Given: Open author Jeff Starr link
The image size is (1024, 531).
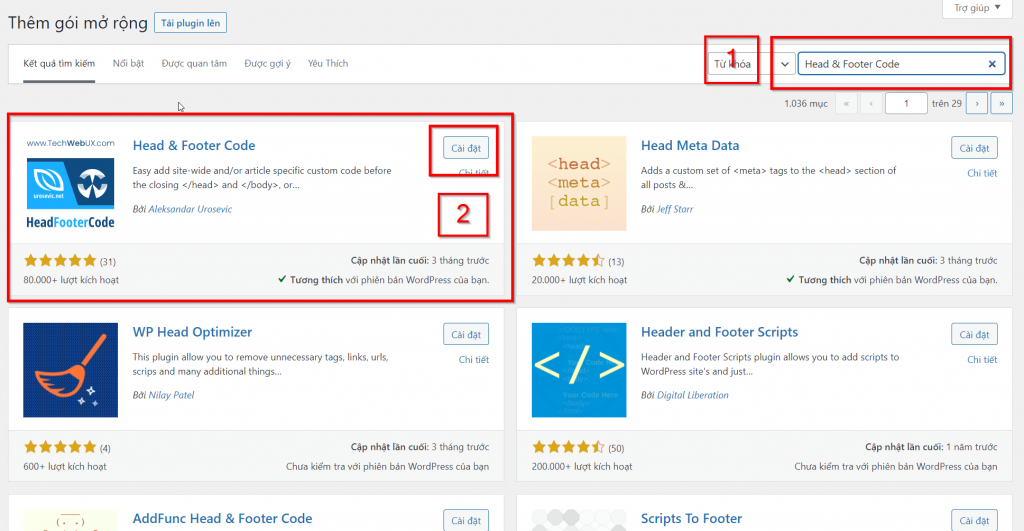Looking at the screenshot, I should click(x=675, y=209).
